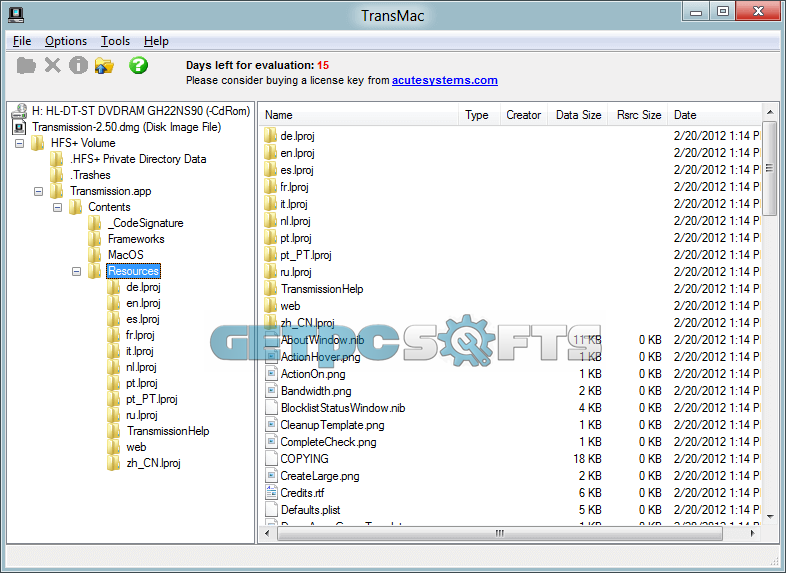Select .HFS+ Private Directory Data in tree
This screenshot has width=786, height=573.
tap(138, 159)
